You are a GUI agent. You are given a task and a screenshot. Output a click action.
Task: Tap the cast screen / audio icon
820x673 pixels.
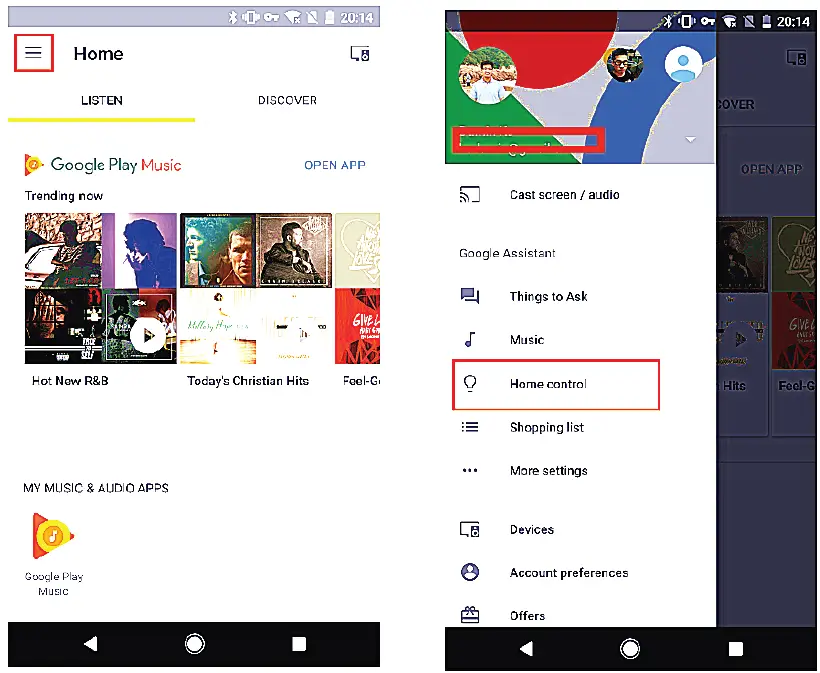[470, 195]
